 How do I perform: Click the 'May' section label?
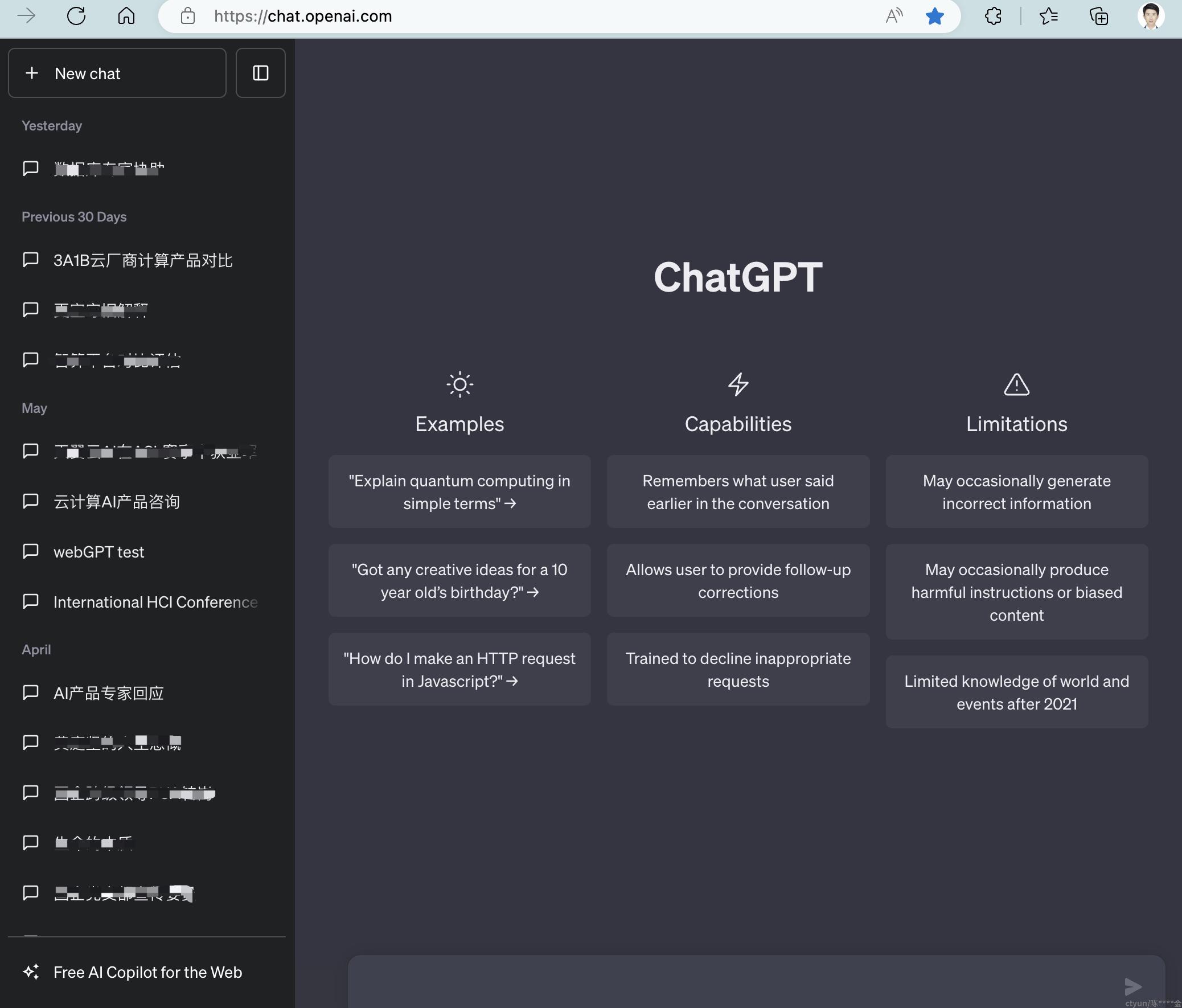[34, 408]
